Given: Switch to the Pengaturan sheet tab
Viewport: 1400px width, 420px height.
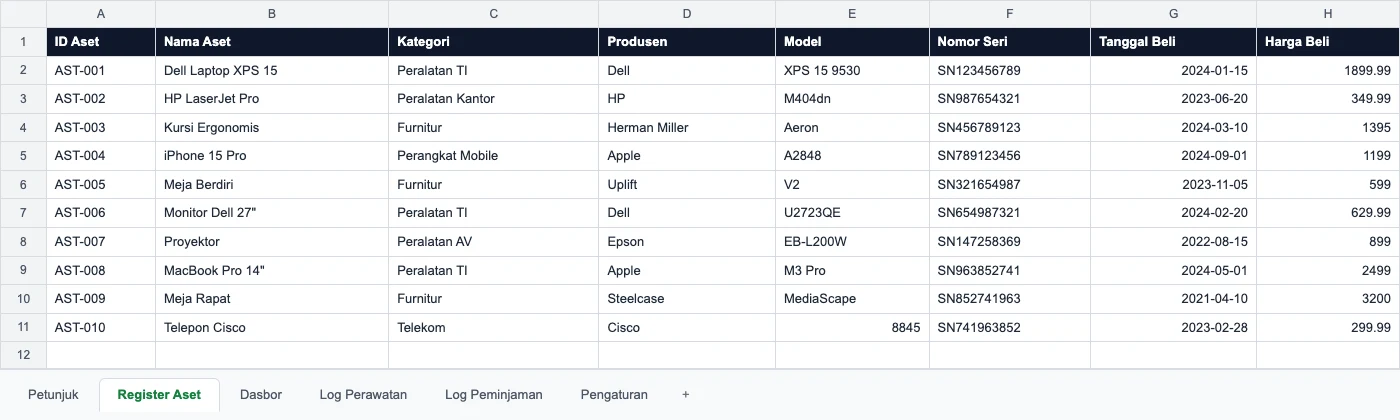Looking at the screenshot, I should (x=614, y=395).
